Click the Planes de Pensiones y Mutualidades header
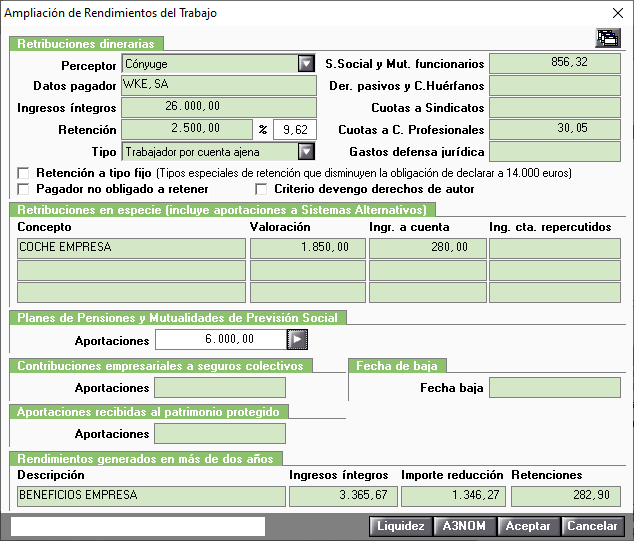634x541 pixels. [x=178, y=318]
